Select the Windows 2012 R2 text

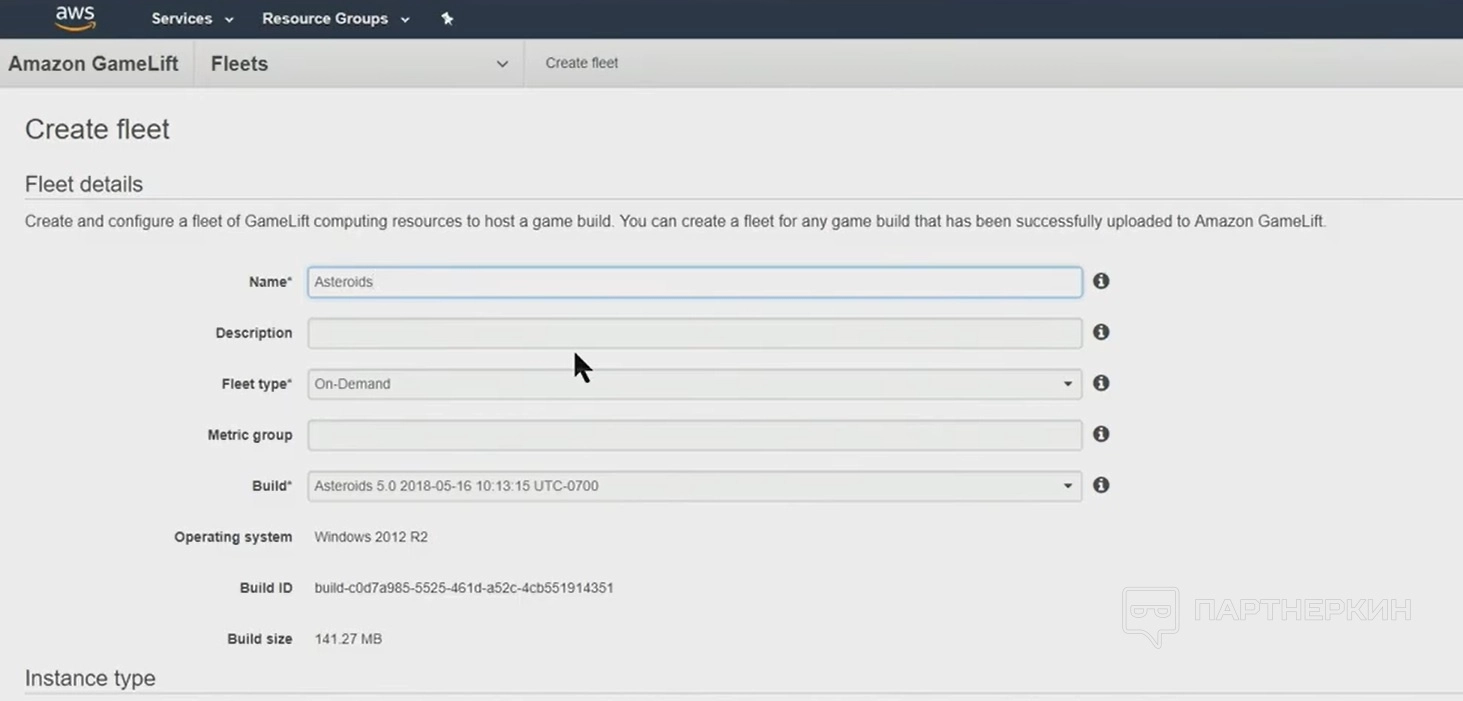(371, 537)
